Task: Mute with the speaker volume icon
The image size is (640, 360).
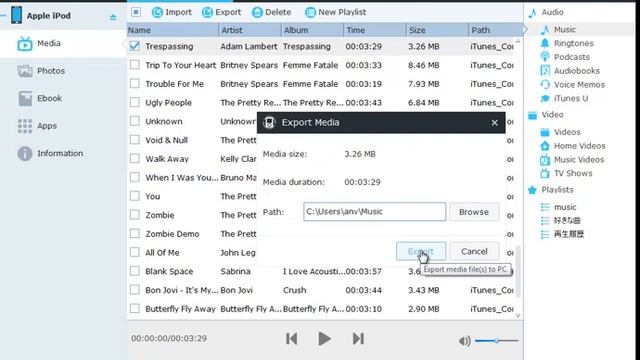Action: (x=464, y=341)
